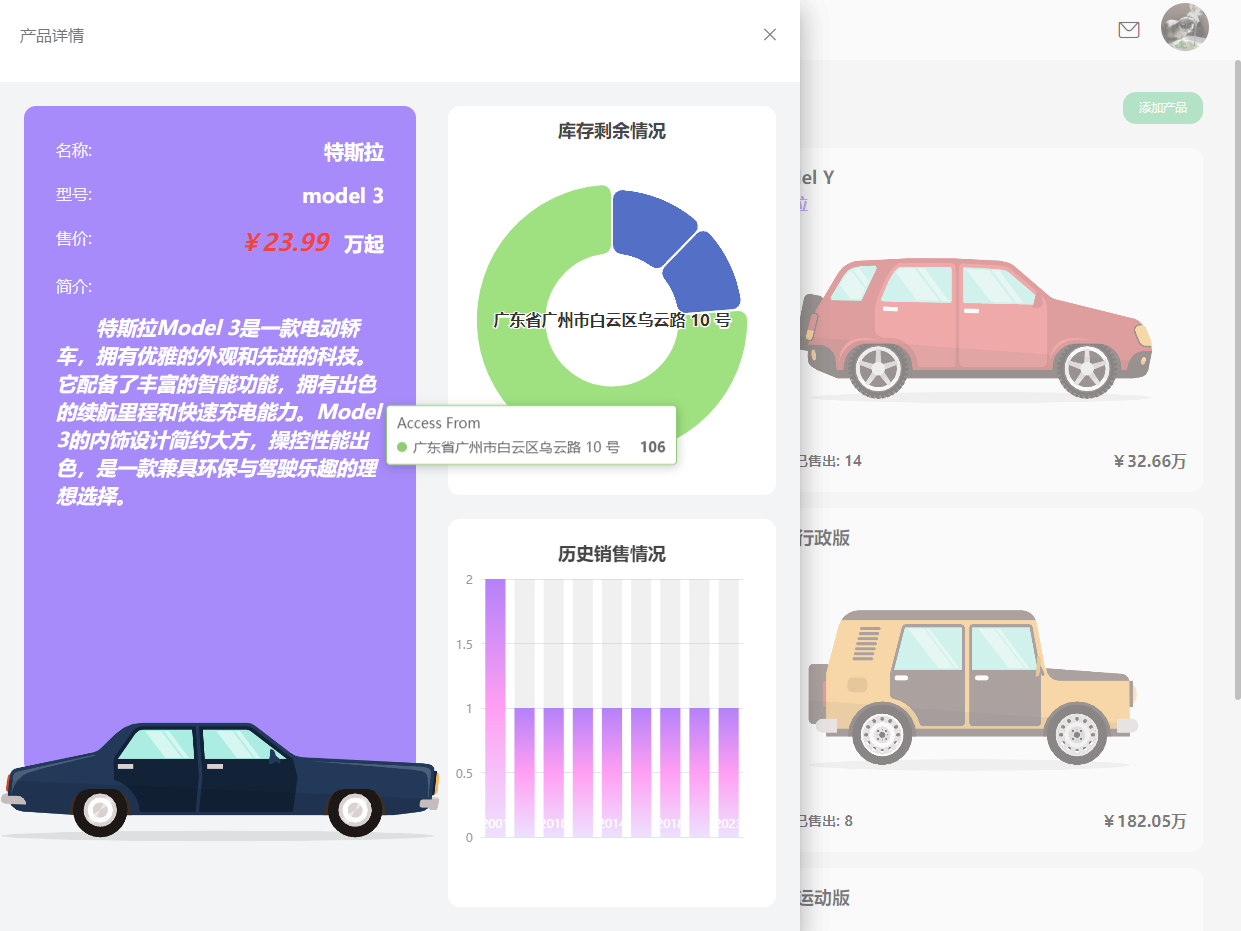Click the ¥32.66万 price on the red car card
The width and height of the screenshot is (1241, 931).
click(1150, 461)
